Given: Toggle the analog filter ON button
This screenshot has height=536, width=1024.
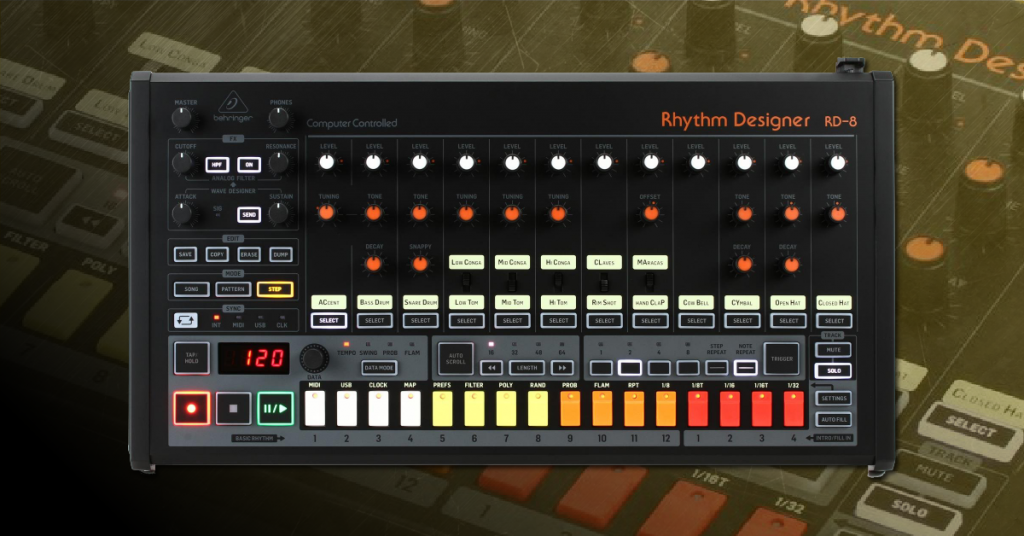Looking at the screenshot, I should pyautogui.click(x=249, y=164).
